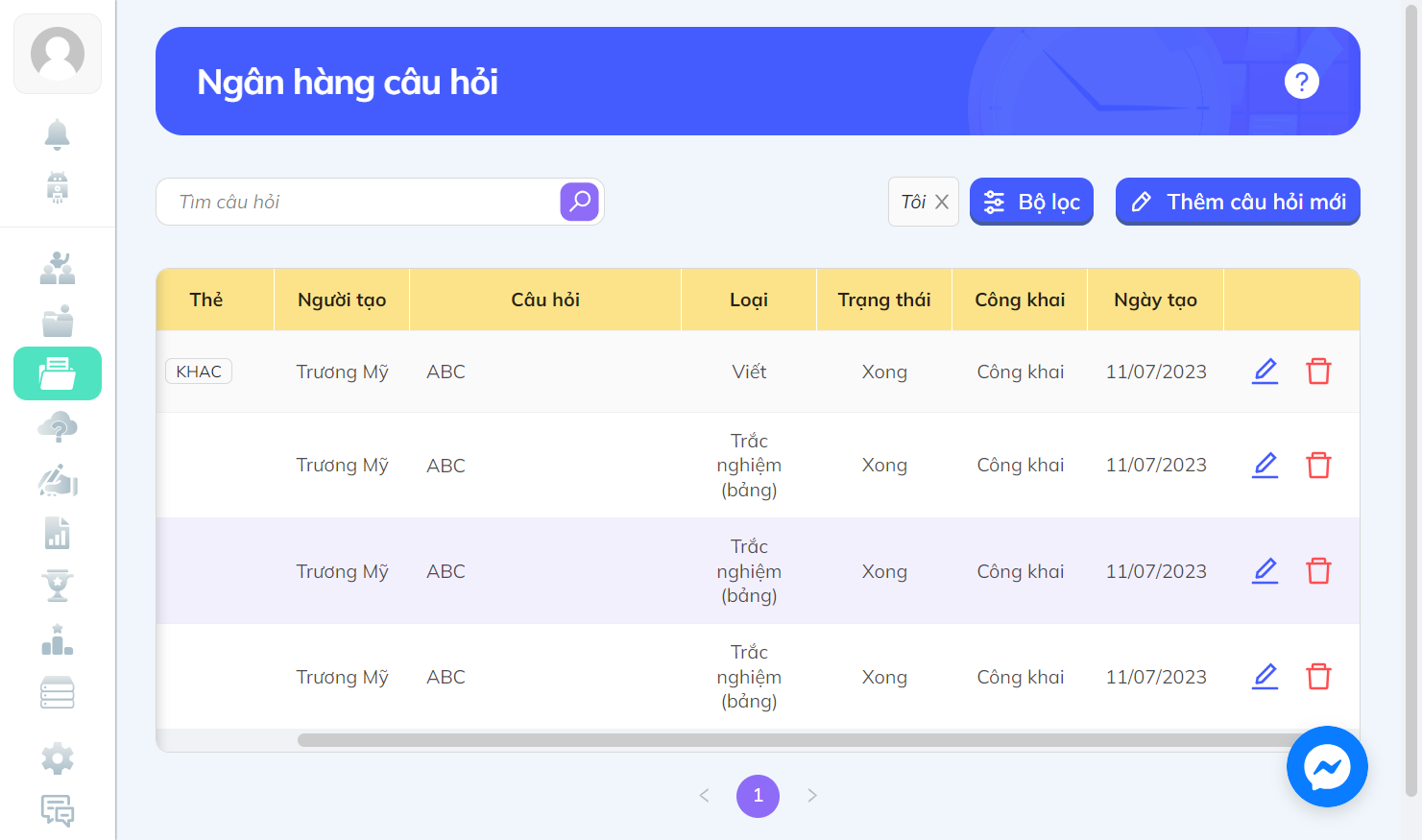Click the help question mark icon
The height and width of the screenshot is (840, 1422).
pyautogui.click(x=1302, y=82)
